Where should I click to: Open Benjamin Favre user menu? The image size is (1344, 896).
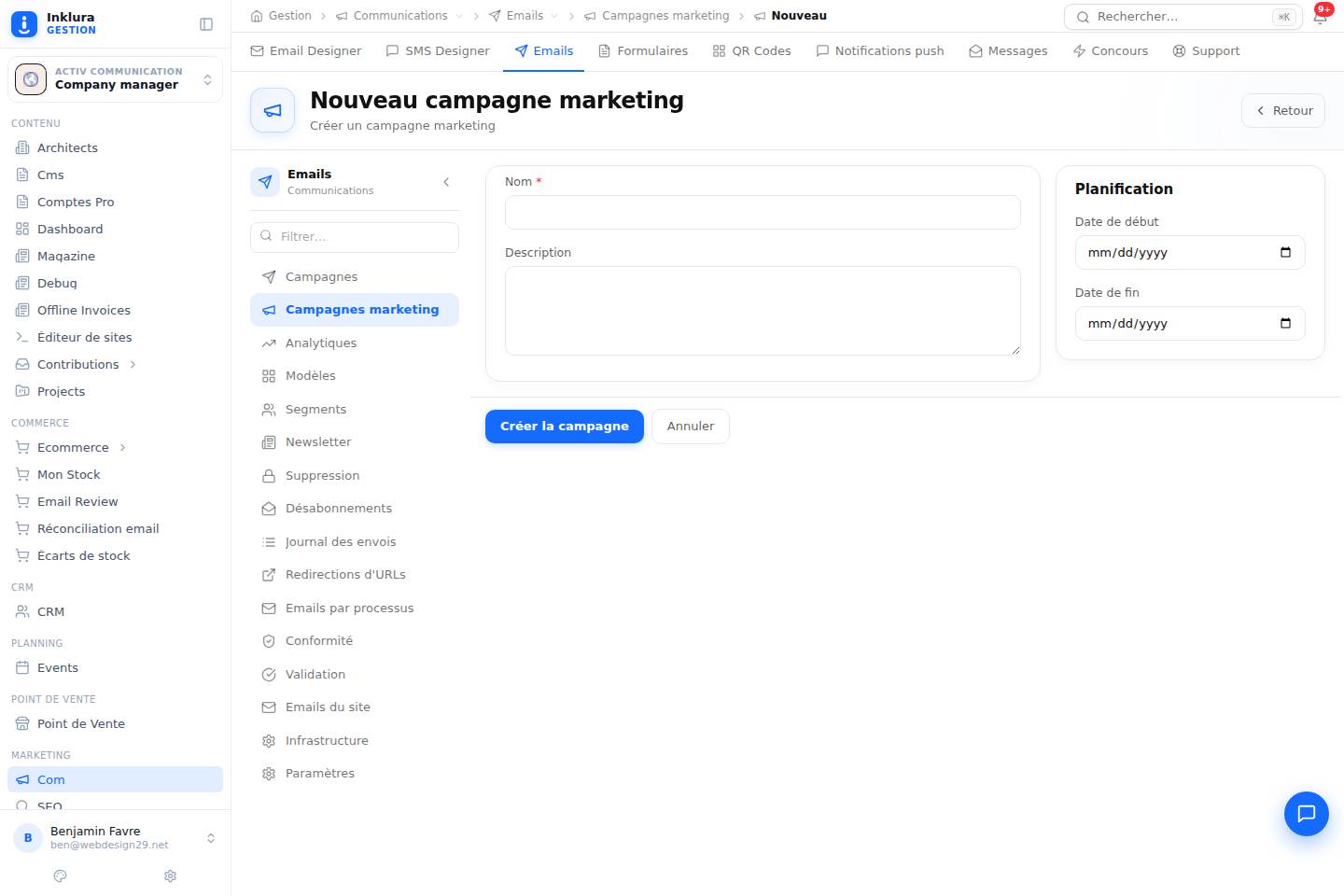(115, 837)
